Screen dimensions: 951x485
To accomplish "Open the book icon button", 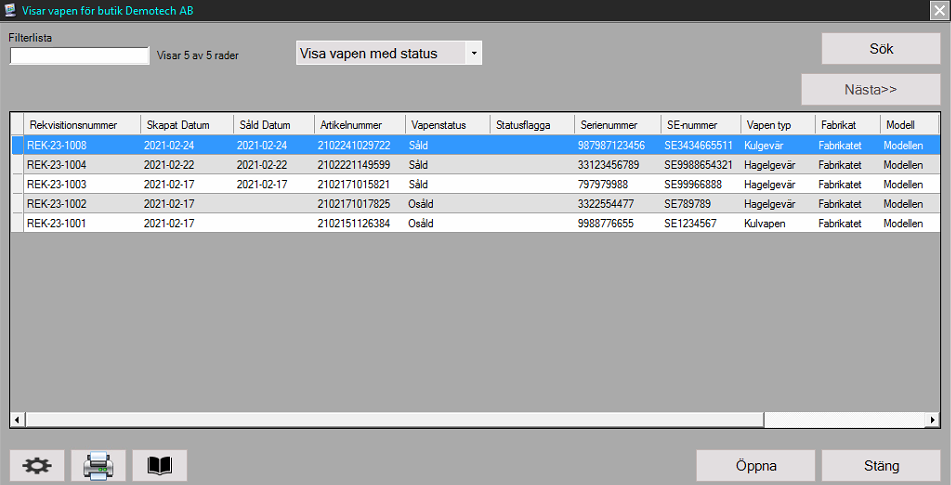I will tap(160, 465).
